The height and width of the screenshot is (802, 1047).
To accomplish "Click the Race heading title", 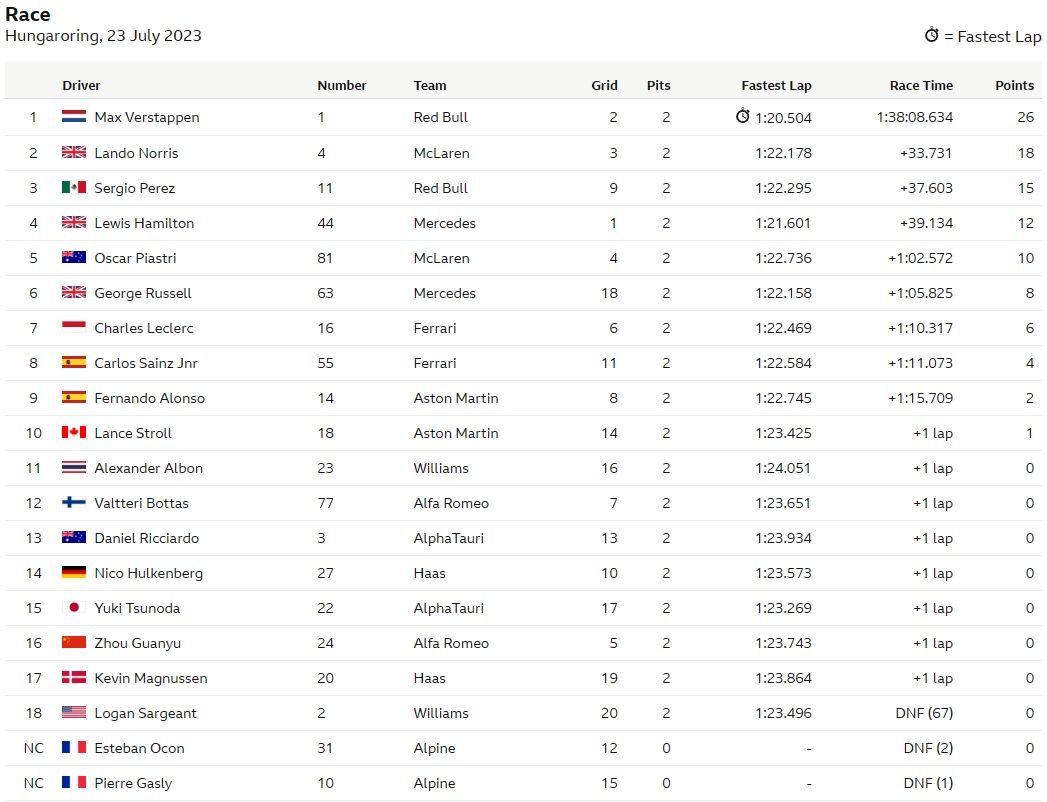I will point(28,14).
